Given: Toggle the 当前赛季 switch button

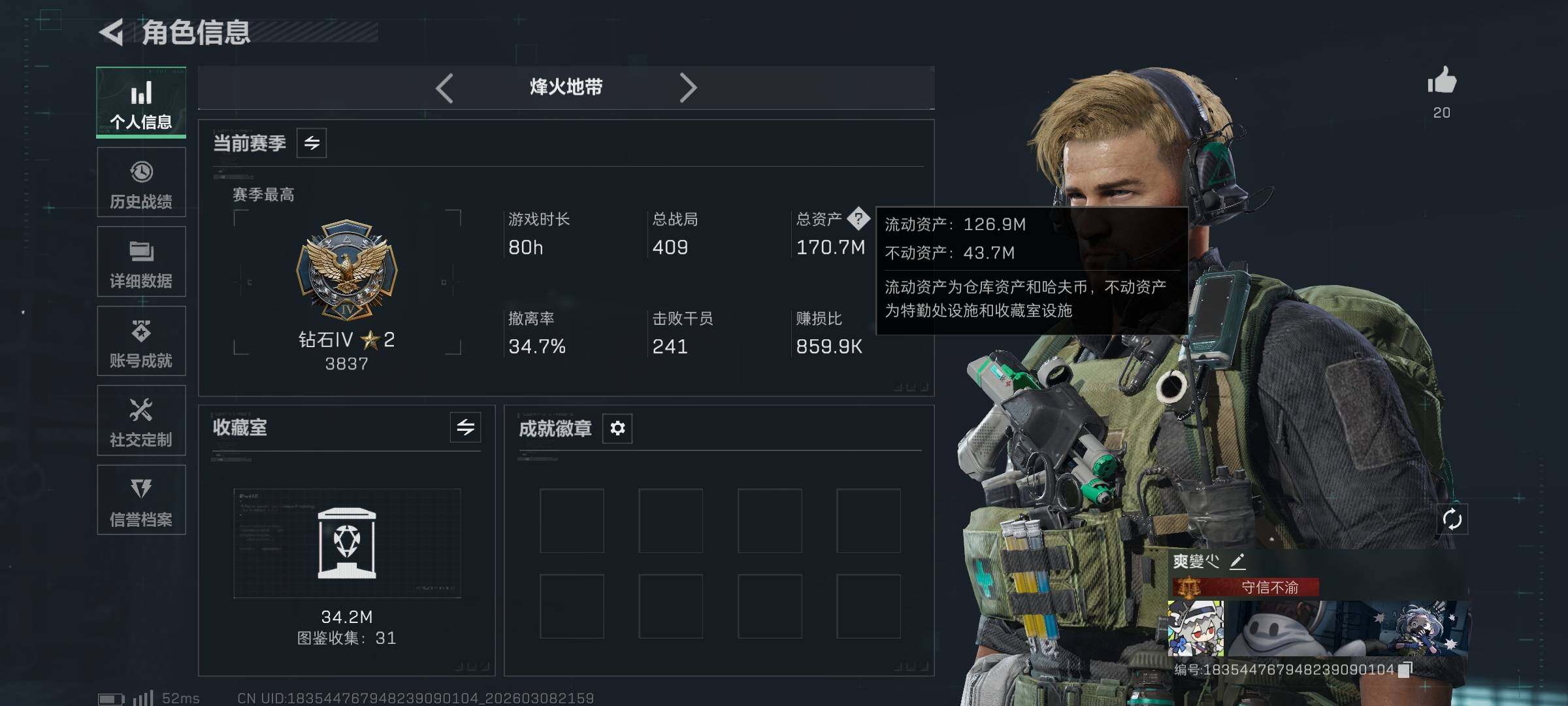Looking at the screenshot, I should point(312,143).
